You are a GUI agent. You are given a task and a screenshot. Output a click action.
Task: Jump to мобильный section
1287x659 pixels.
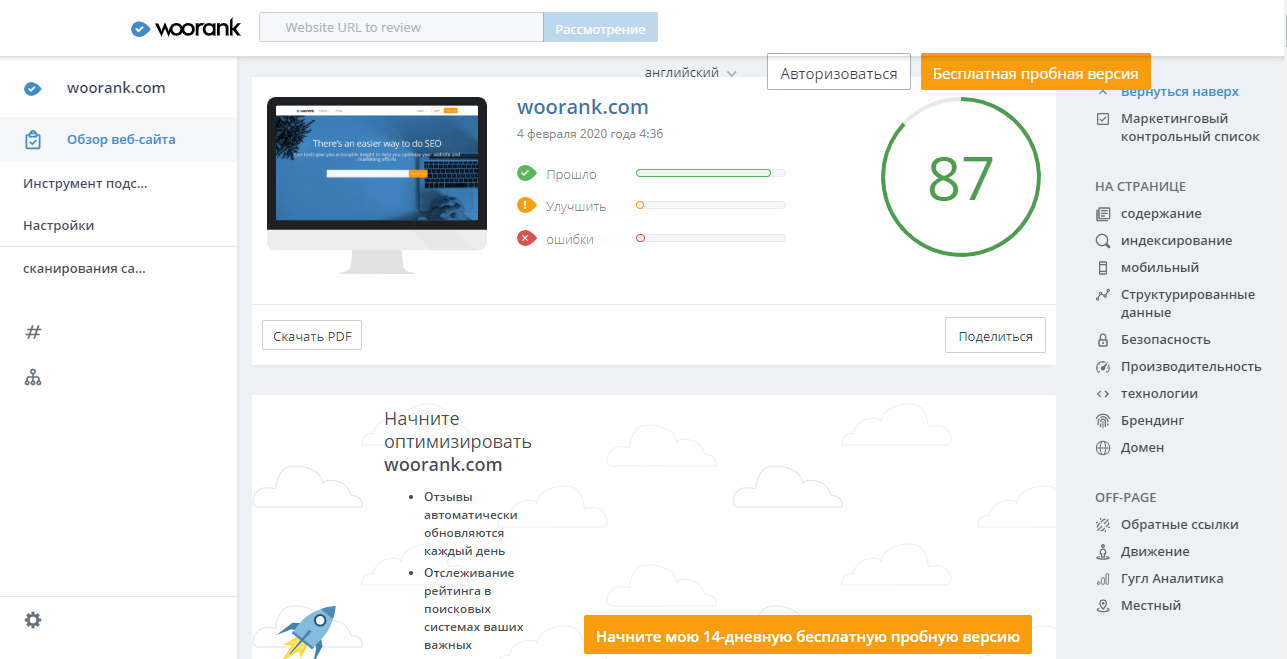(1160, 268)
